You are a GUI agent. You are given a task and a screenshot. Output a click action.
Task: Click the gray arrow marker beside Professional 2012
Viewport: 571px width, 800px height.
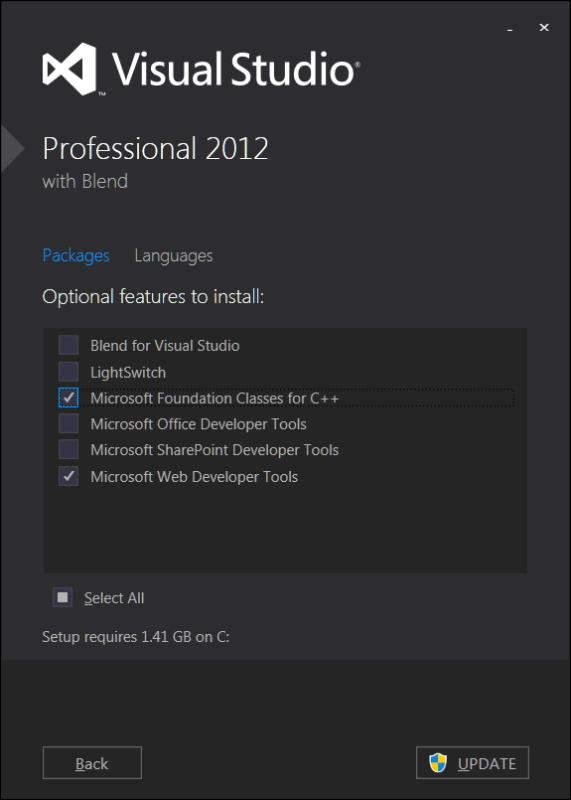[13, 148]
